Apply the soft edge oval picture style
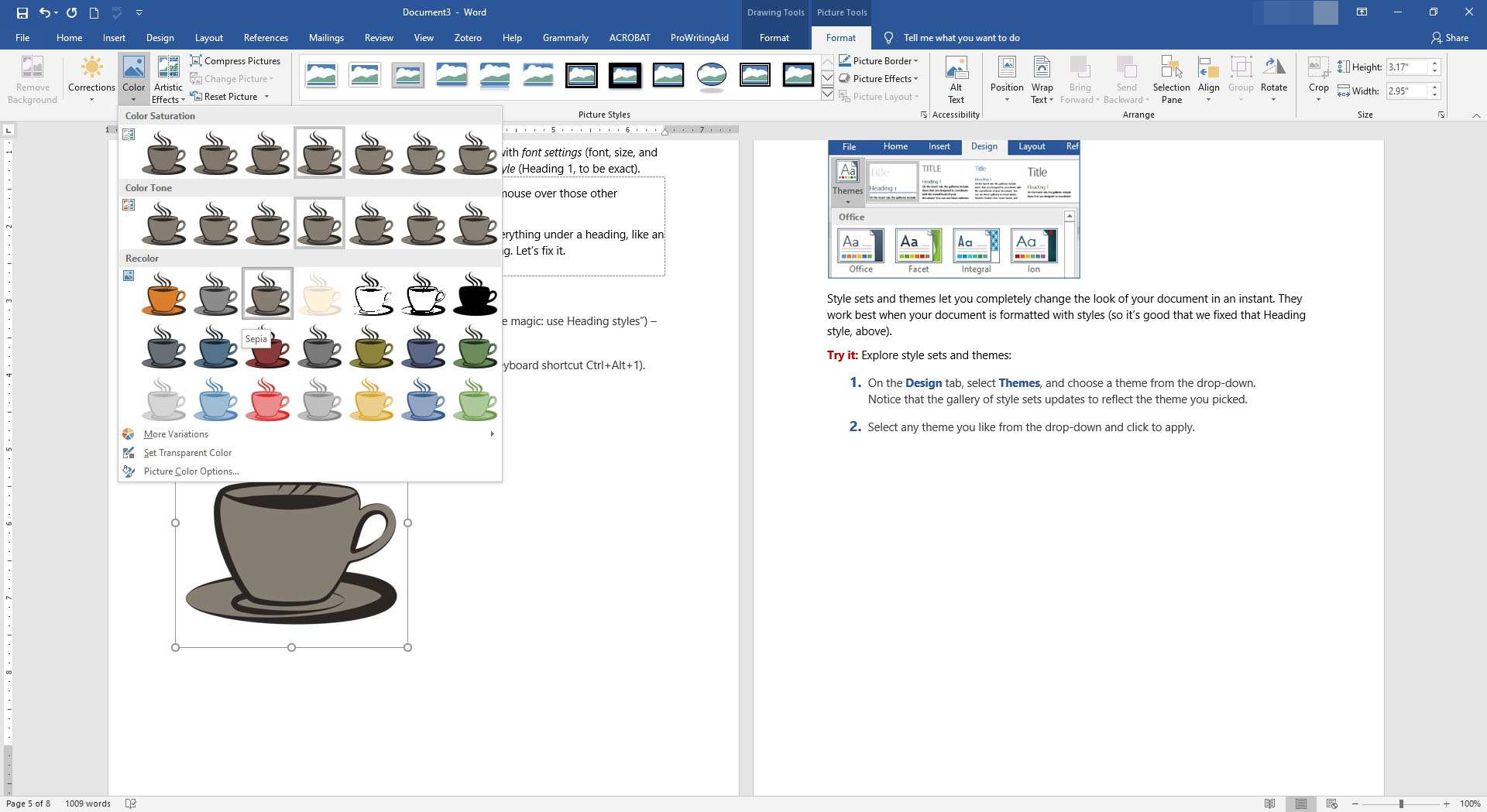 [x=711, y=75]
